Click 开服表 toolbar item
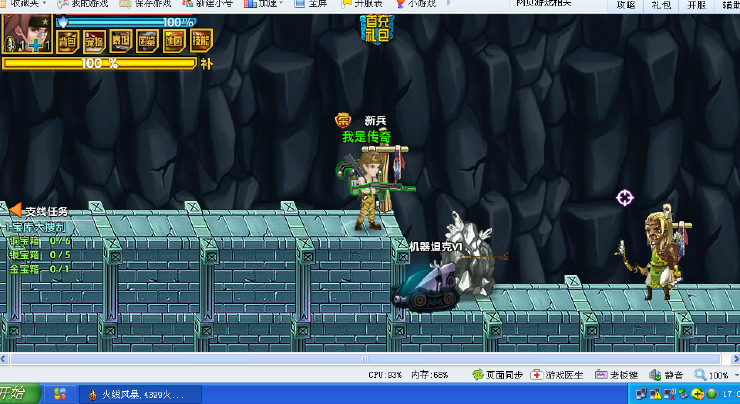 (x=362, y=4)
